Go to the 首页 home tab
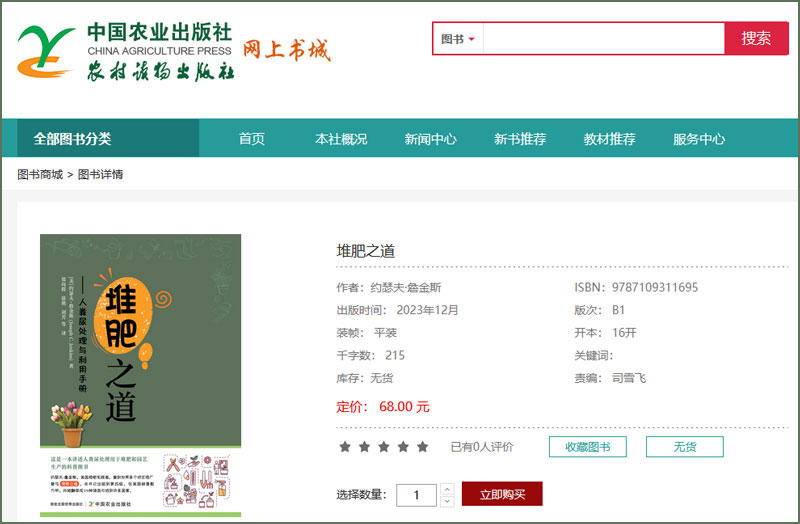Image resolution: width=800 pixels, height=524 pixels. point(252,139)
